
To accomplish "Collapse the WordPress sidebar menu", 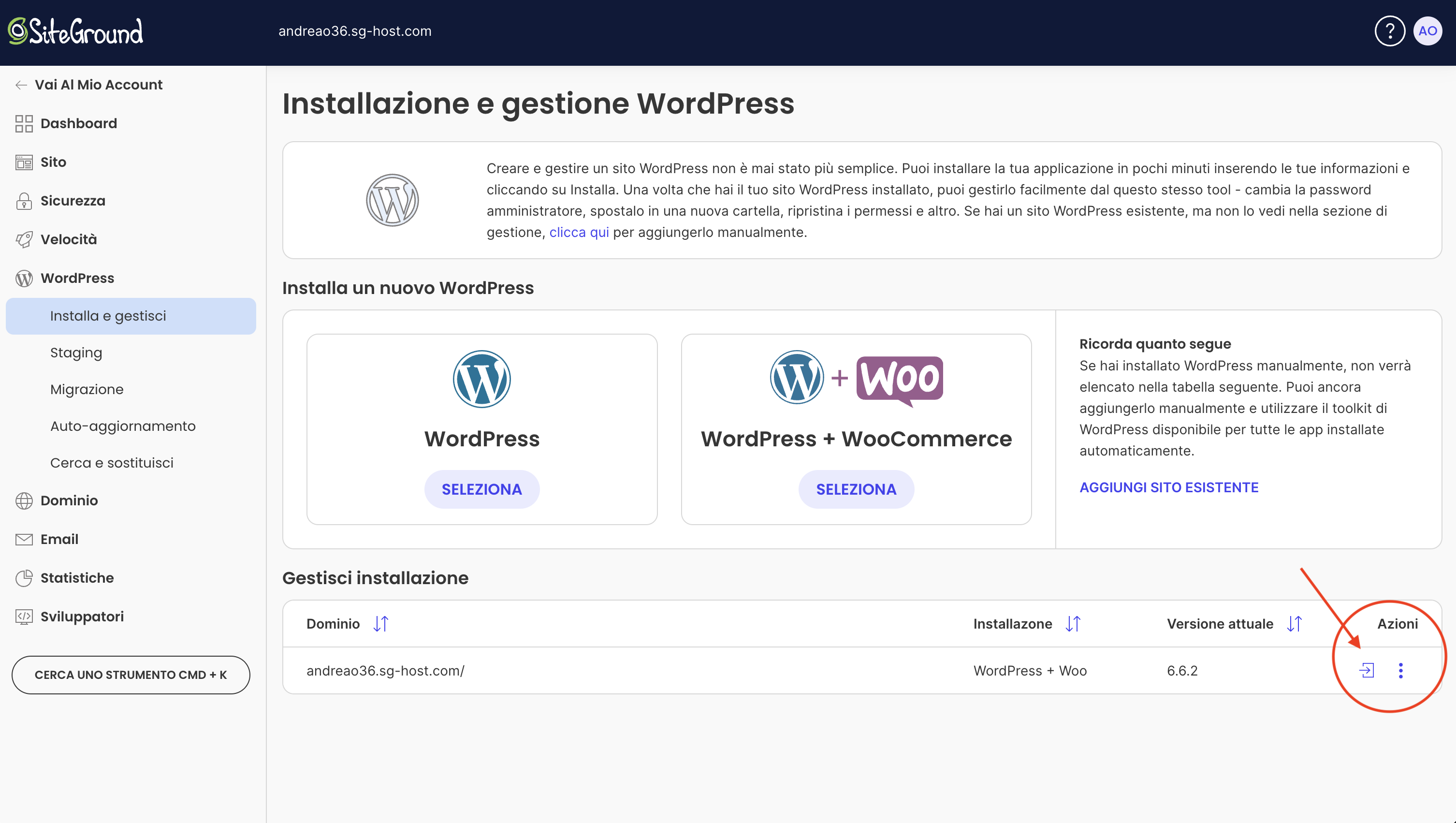I will click(x=77, y=278).
